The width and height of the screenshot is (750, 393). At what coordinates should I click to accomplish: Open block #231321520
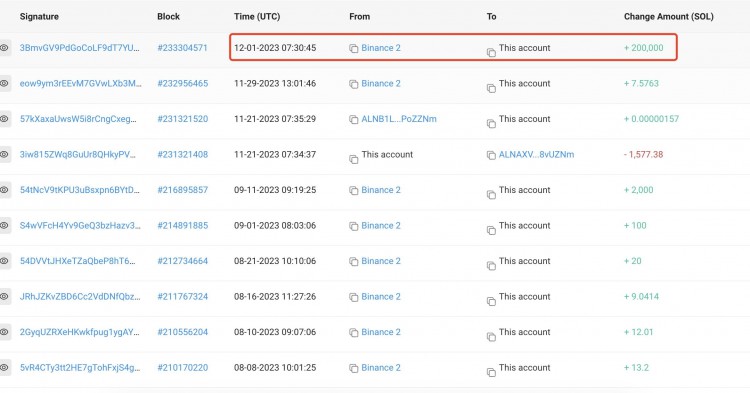[x=183, y=119]
